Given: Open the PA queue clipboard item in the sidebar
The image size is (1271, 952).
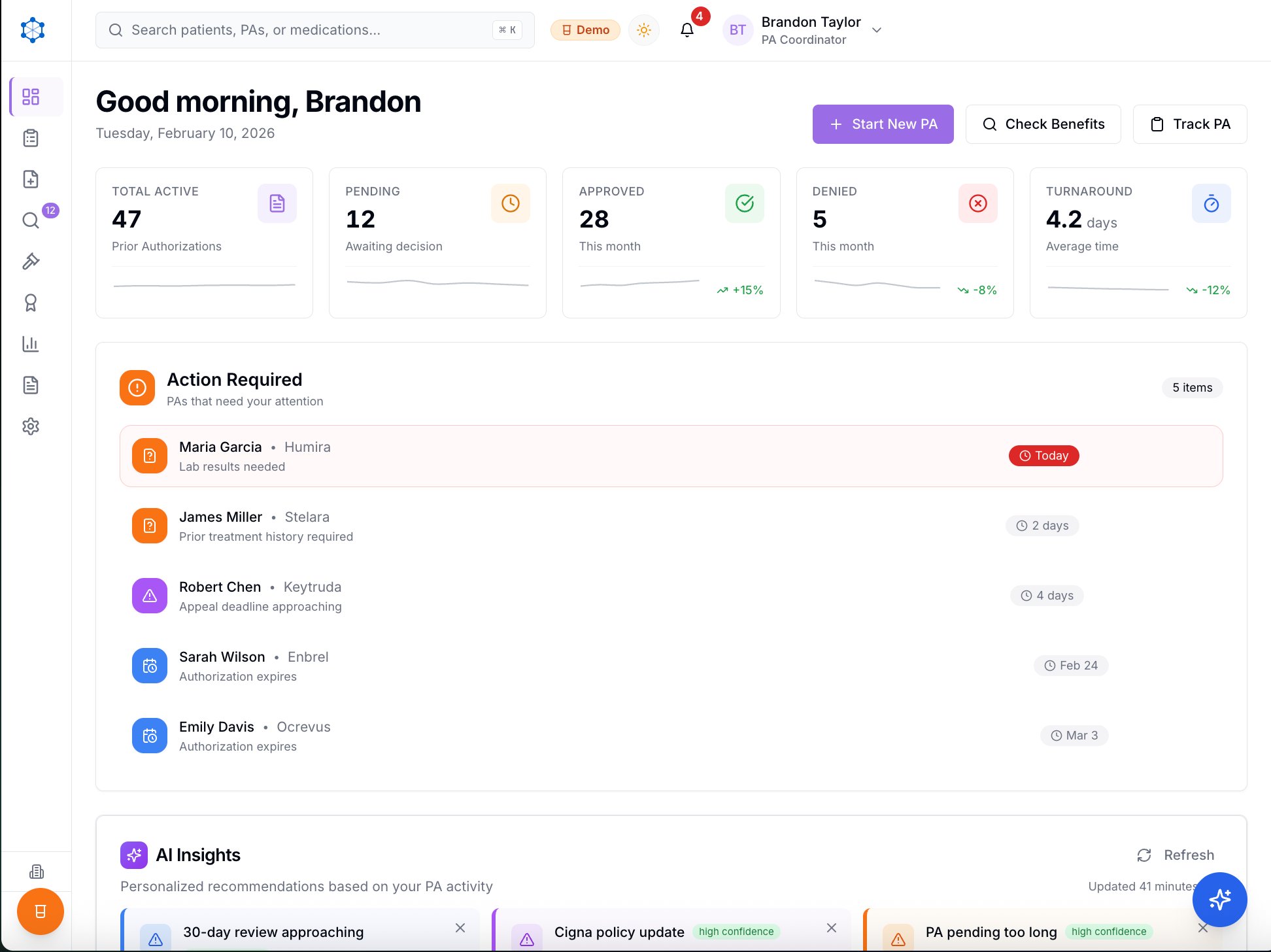Looking at the screenshot, I should click(x=31, y=138).
